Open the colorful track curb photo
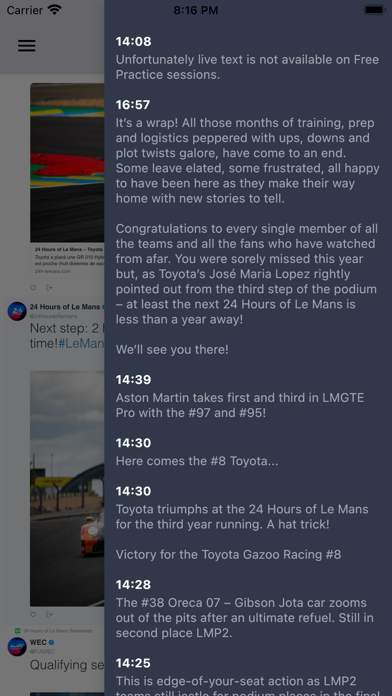392x696 pixels. (x=67, y=162)
